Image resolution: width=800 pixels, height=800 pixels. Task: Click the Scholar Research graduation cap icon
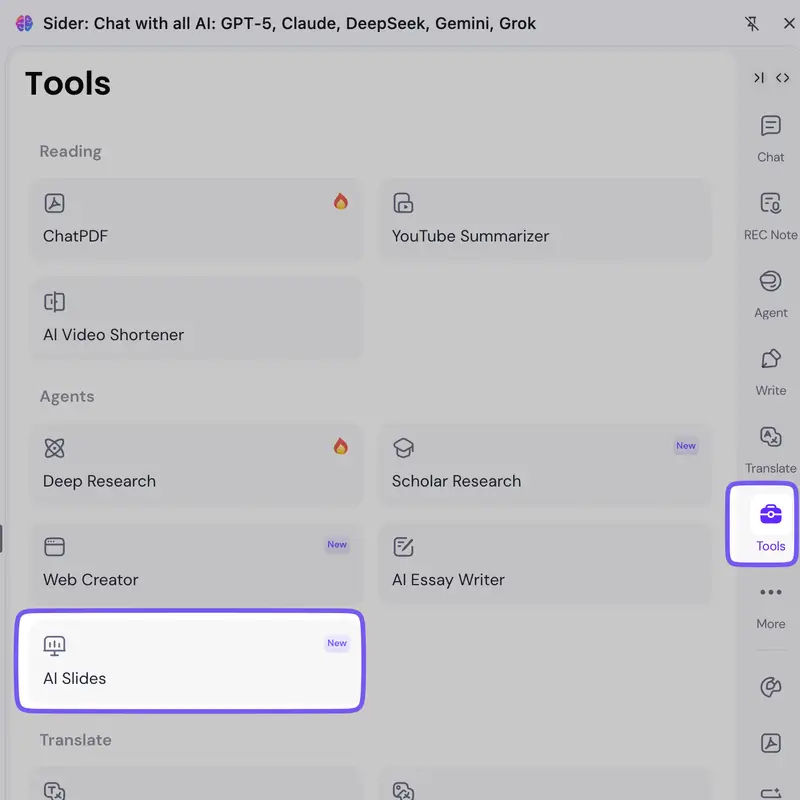403,448
